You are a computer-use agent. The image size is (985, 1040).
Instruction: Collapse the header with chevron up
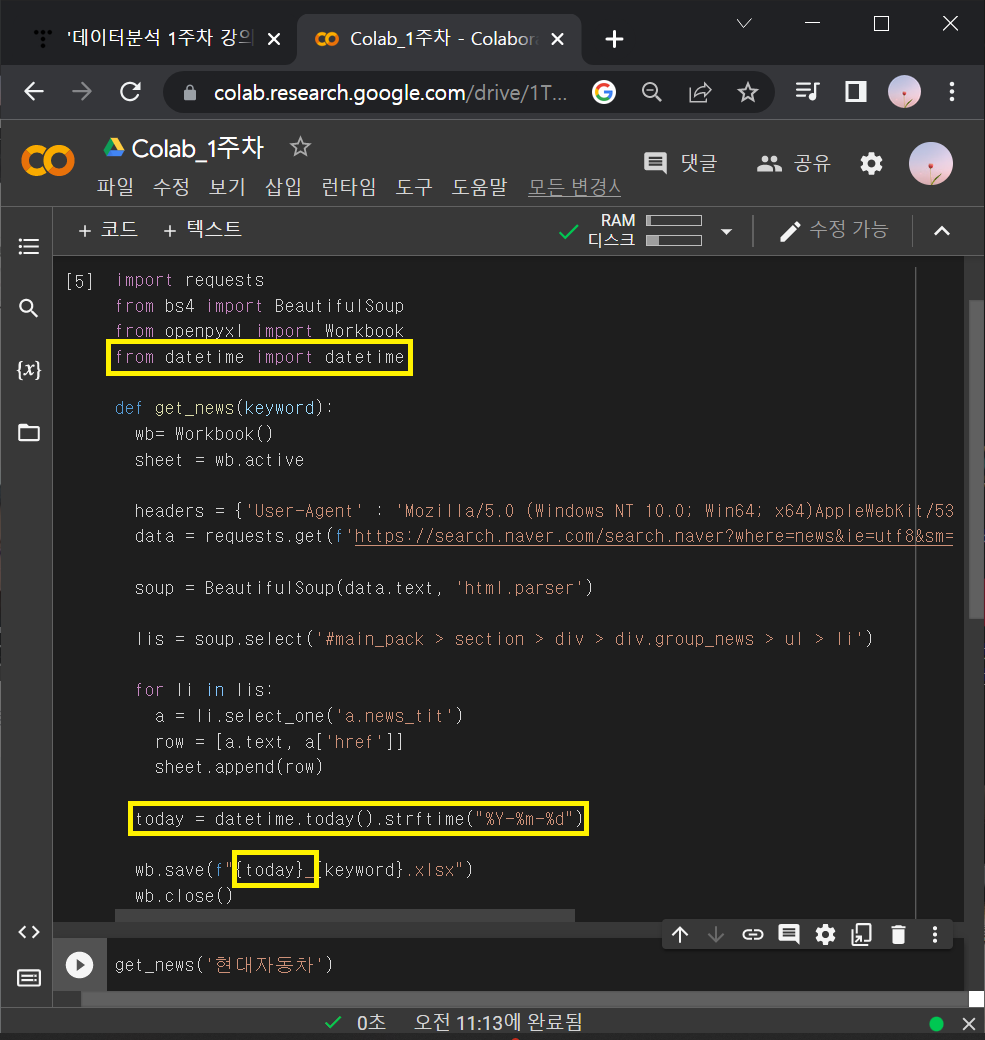tap(942, 231)
